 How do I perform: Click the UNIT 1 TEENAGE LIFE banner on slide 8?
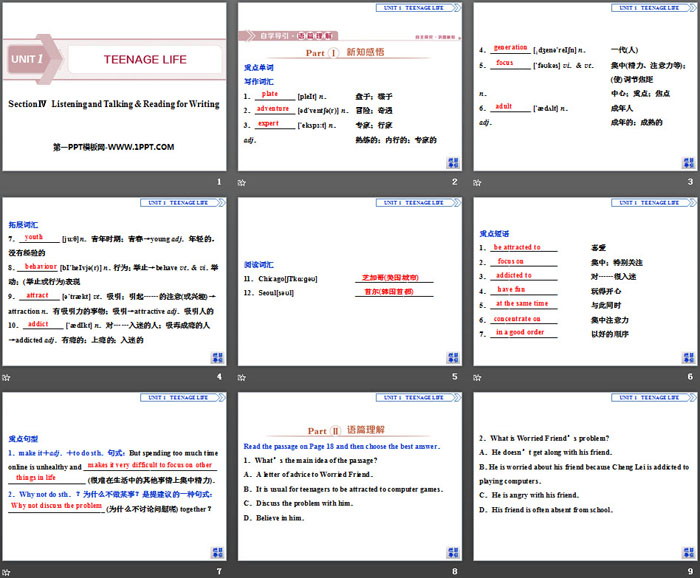pos(418,397)
